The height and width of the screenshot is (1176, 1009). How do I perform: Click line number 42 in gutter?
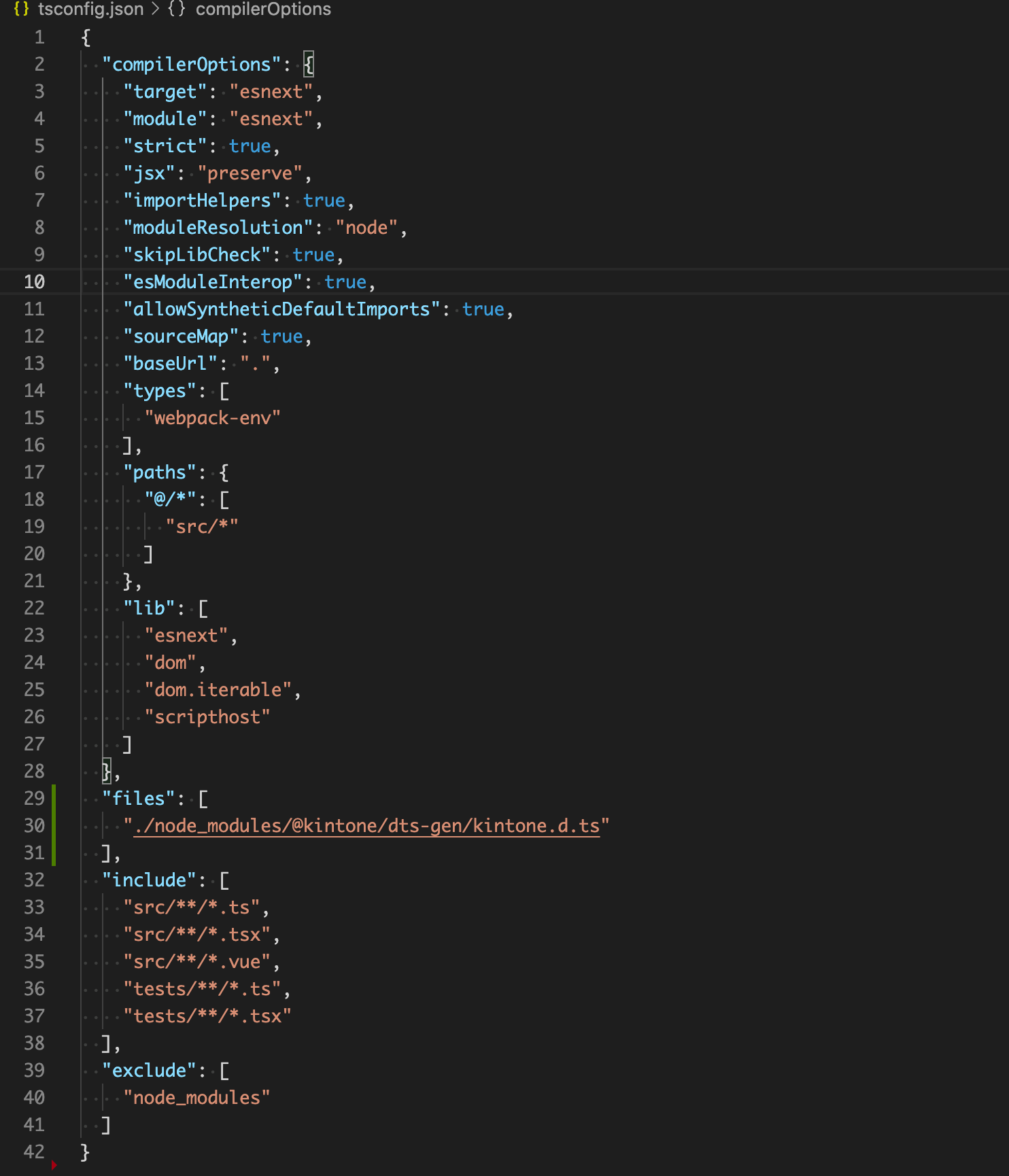point(34,1152)
